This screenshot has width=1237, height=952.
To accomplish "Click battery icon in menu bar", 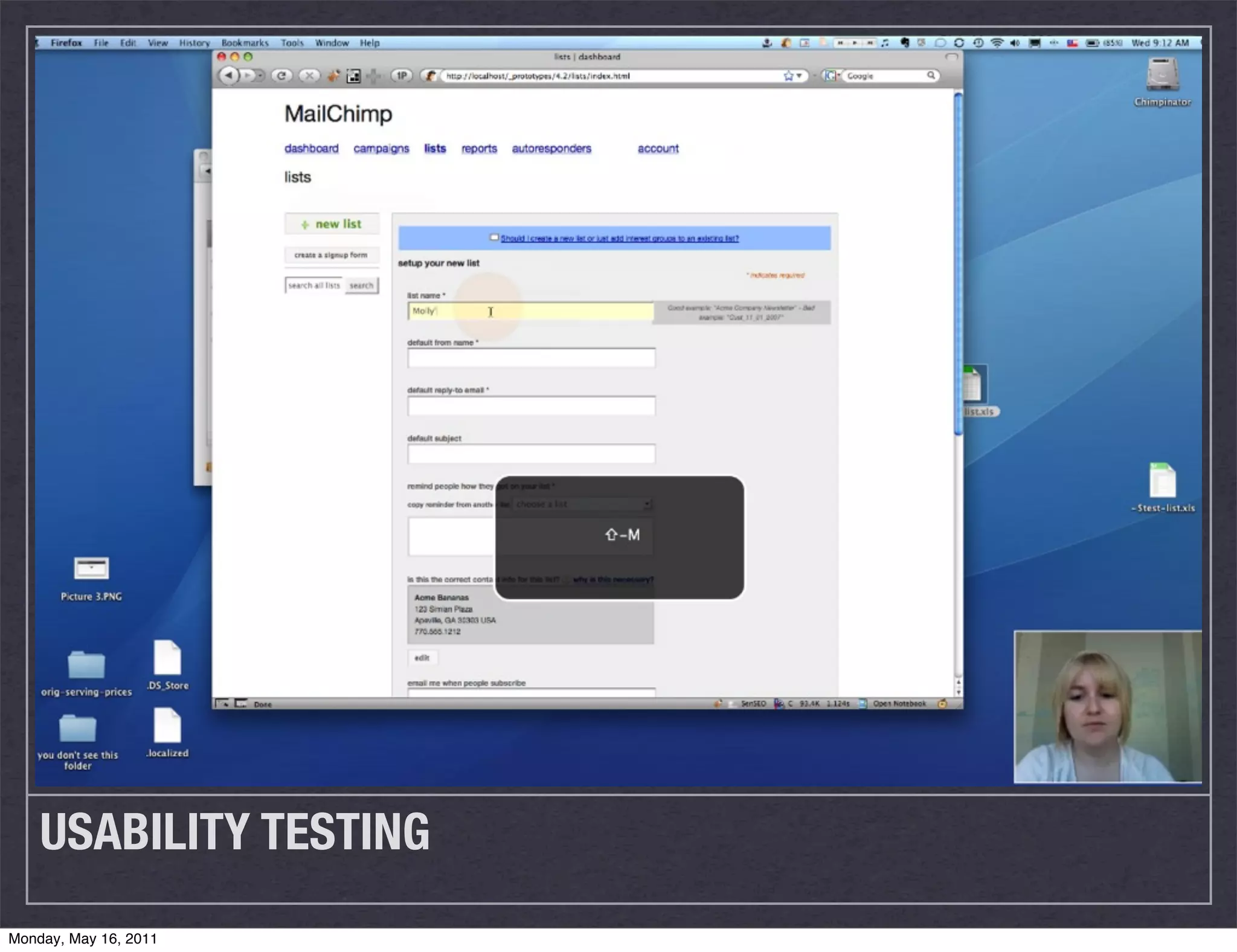I will coord(1093,43).
